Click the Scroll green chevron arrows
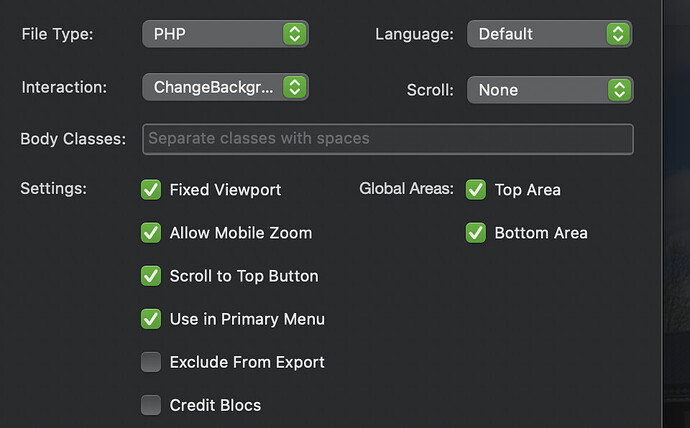This screenshot has height=428, width=690. click(x=619, y=90)
